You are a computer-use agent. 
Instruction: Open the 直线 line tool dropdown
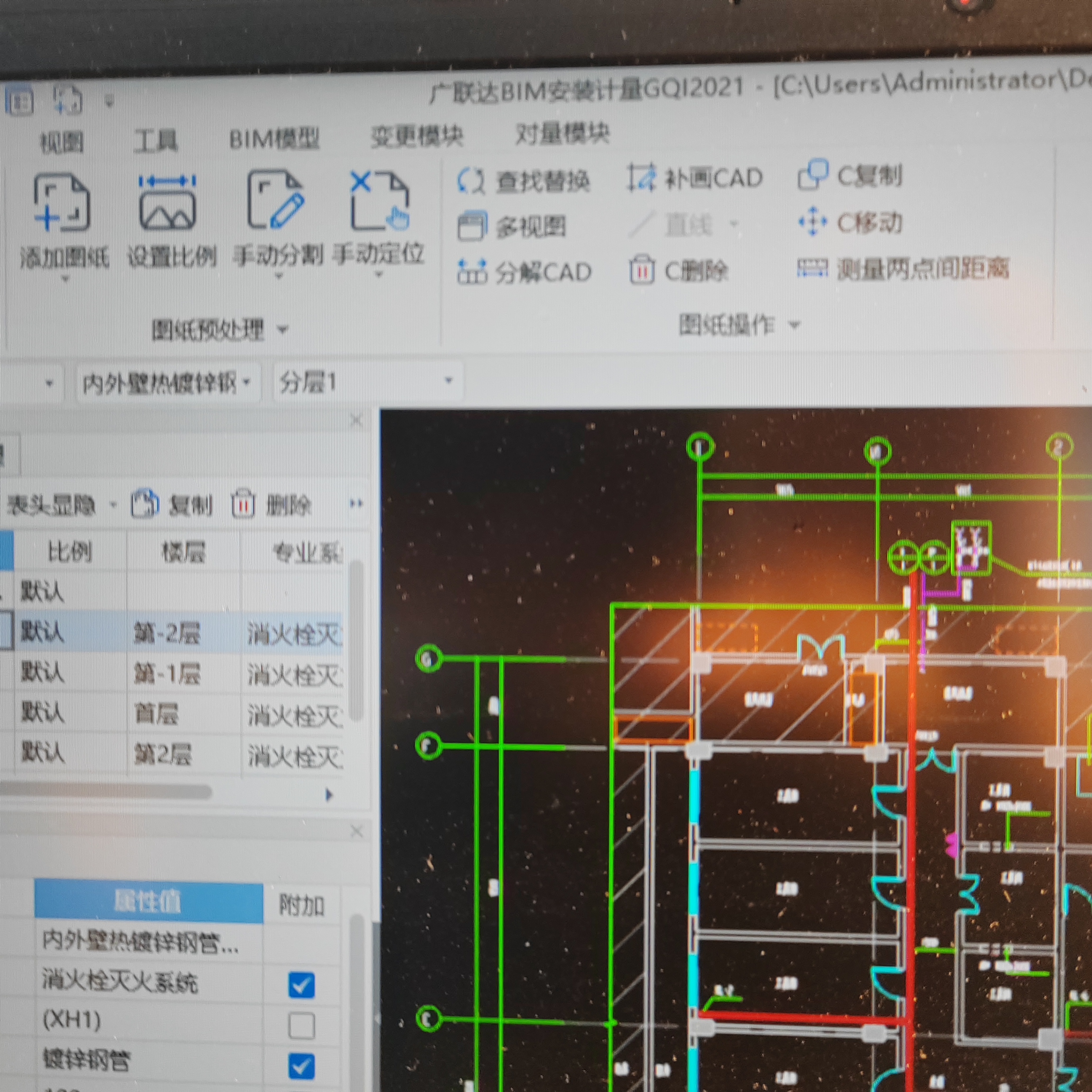pos(734,224)
